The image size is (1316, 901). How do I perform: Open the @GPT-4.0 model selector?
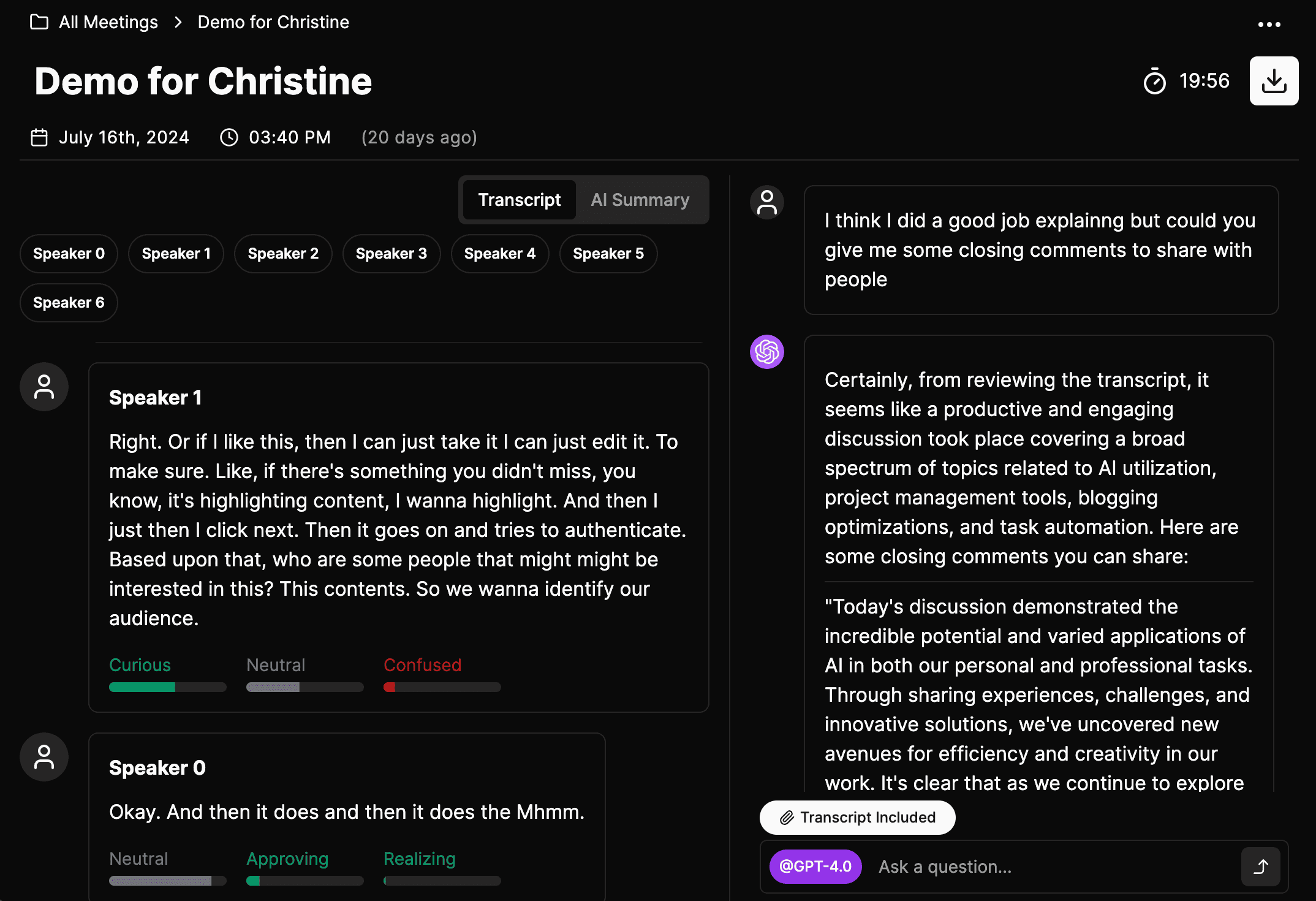pyautogui.click(x=815, y=867)
